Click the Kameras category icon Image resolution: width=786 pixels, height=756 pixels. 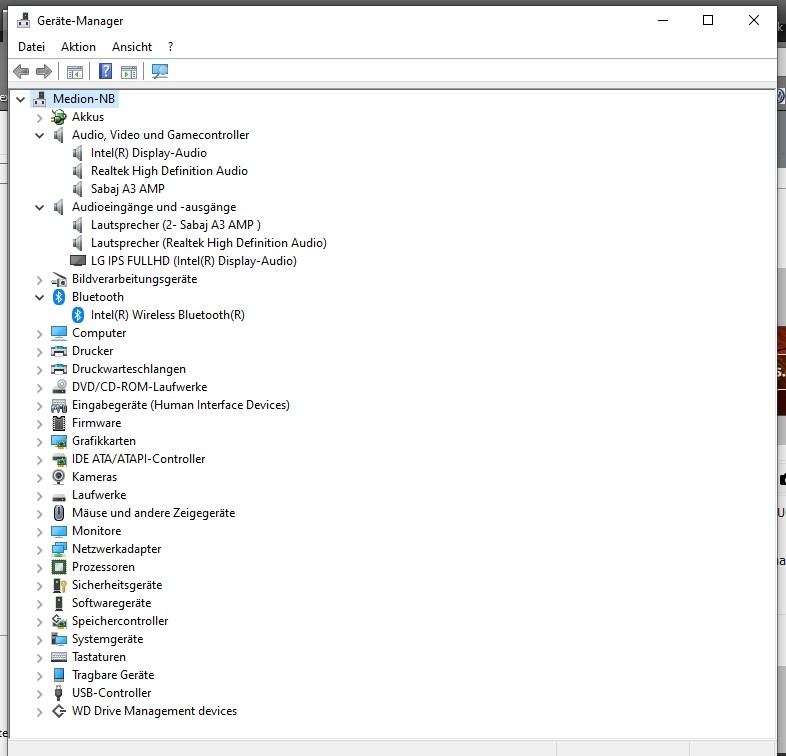tap(59, 477)
